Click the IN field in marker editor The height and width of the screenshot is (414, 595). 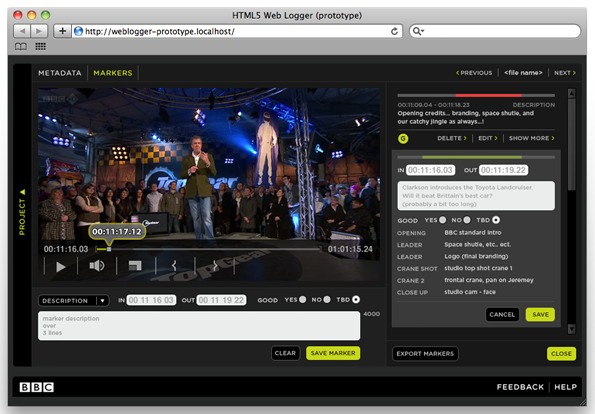(430, 170)
